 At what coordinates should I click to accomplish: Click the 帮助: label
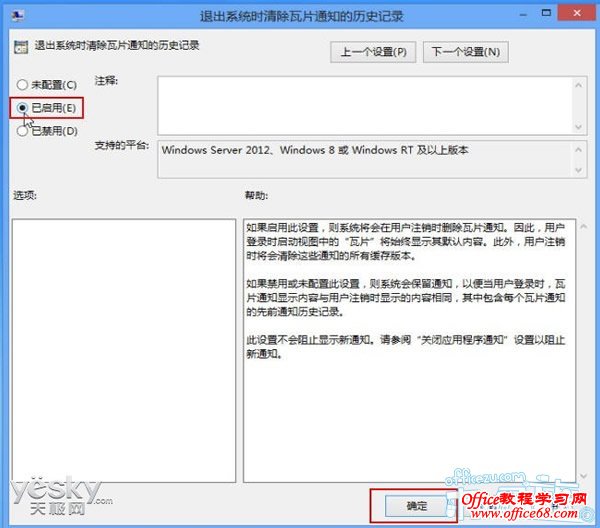point(256,196)
